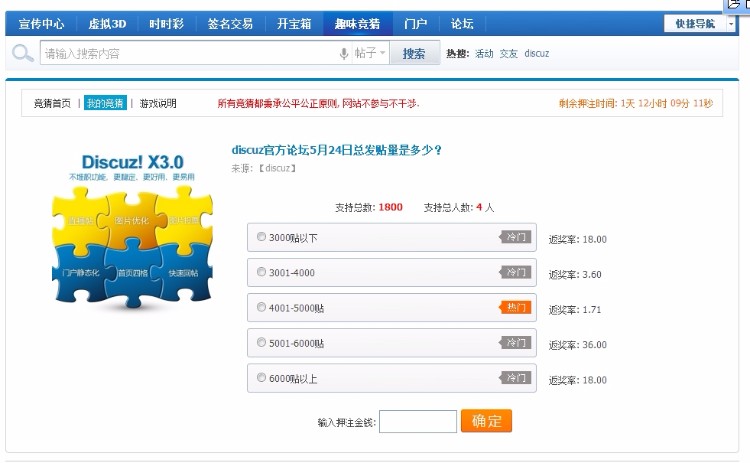Screen dimensions: 750x463
Task: Select the 6000贴以上 radio option
Action: coord(261,378)
